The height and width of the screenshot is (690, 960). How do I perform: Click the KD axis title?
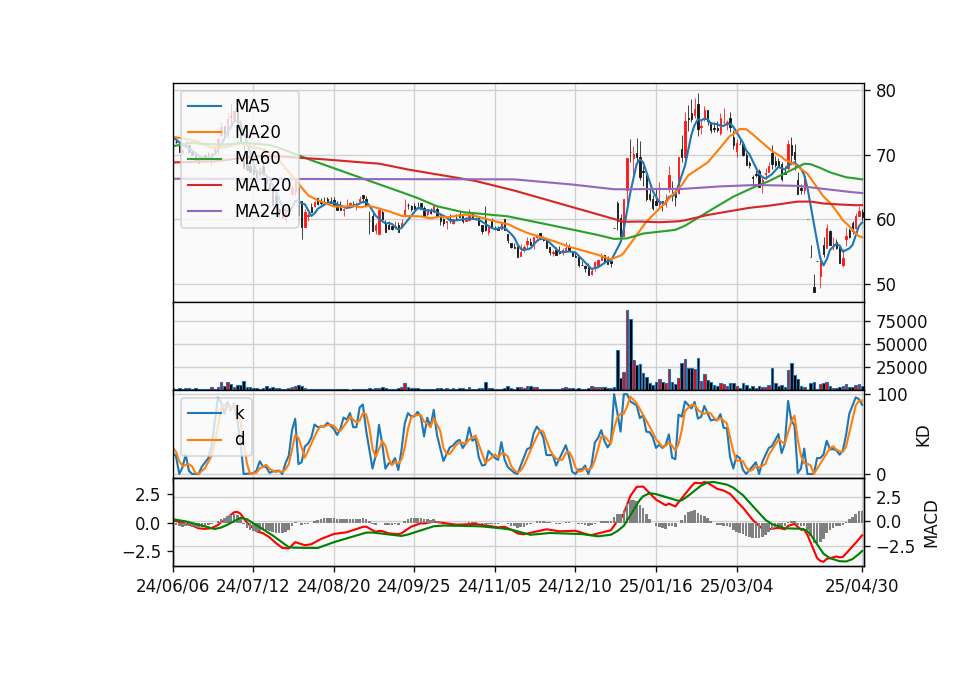pos(923,437)
